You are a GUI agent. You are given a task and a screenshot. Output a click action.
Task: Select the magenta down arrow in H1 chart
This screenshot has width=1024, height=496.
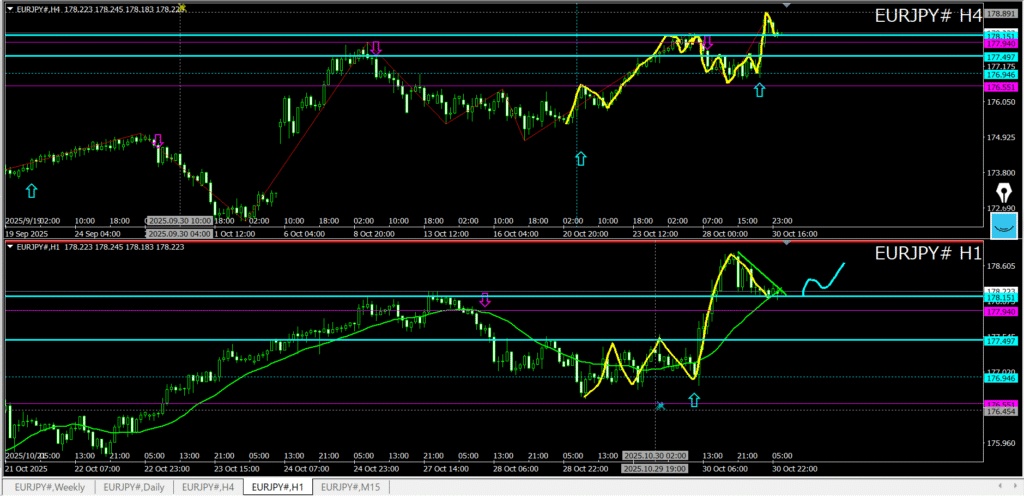pos(485,300)
